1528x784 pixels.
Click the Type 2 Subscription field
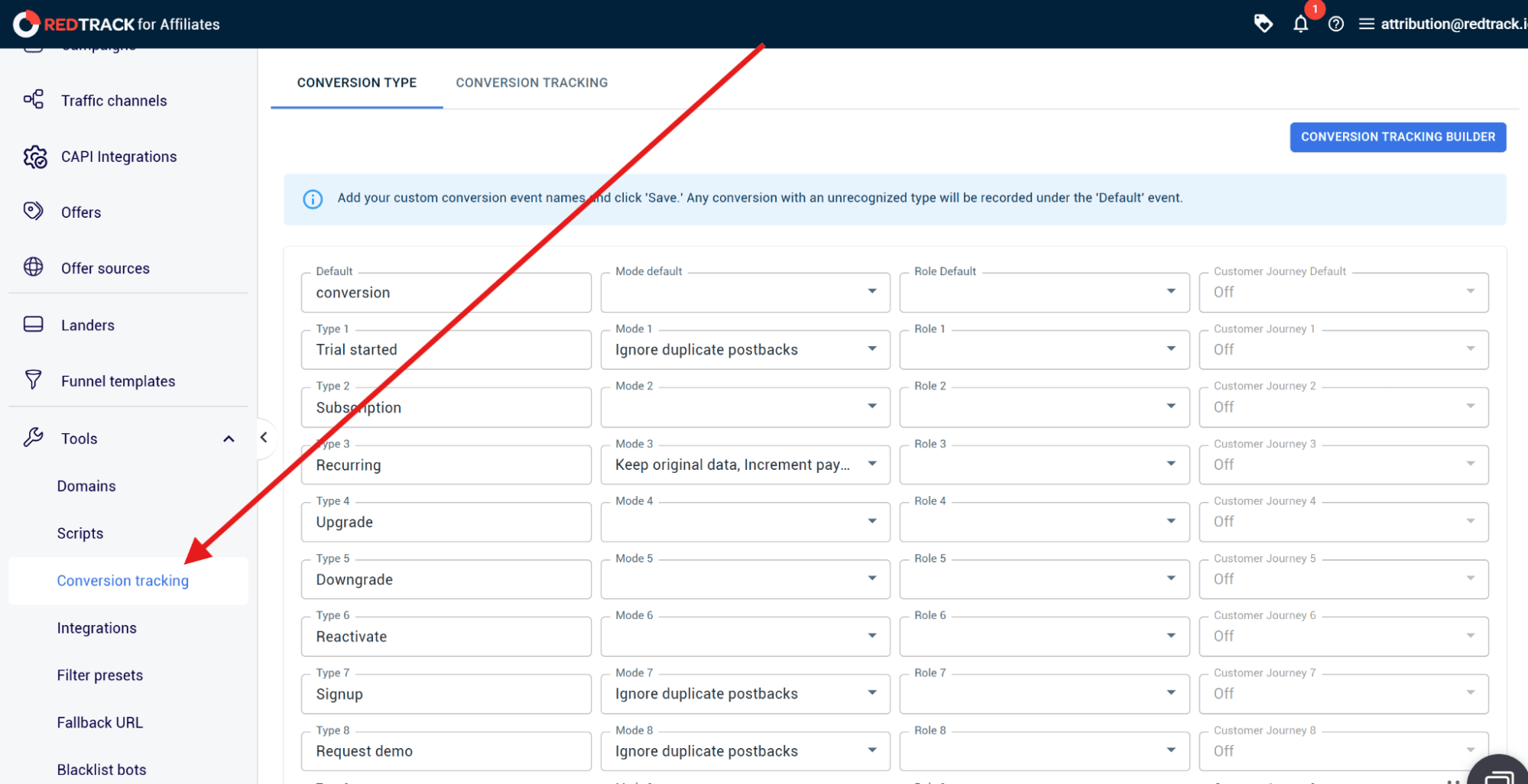[446, 407]
